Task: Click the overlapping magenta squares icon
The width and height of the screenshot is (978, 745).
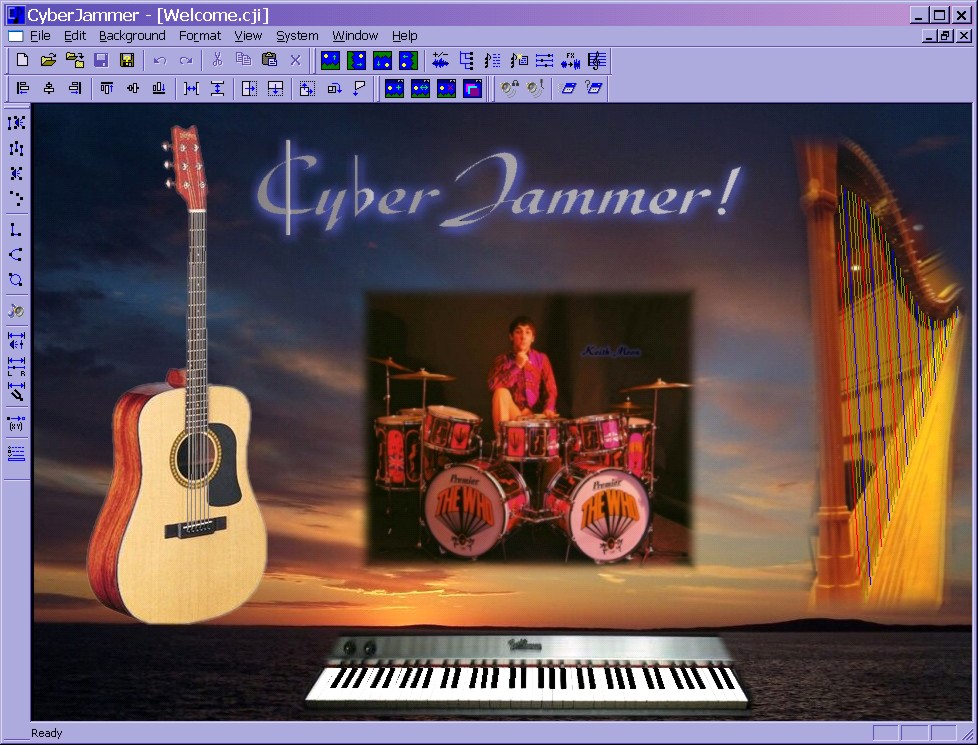Action: pos(473,89)
